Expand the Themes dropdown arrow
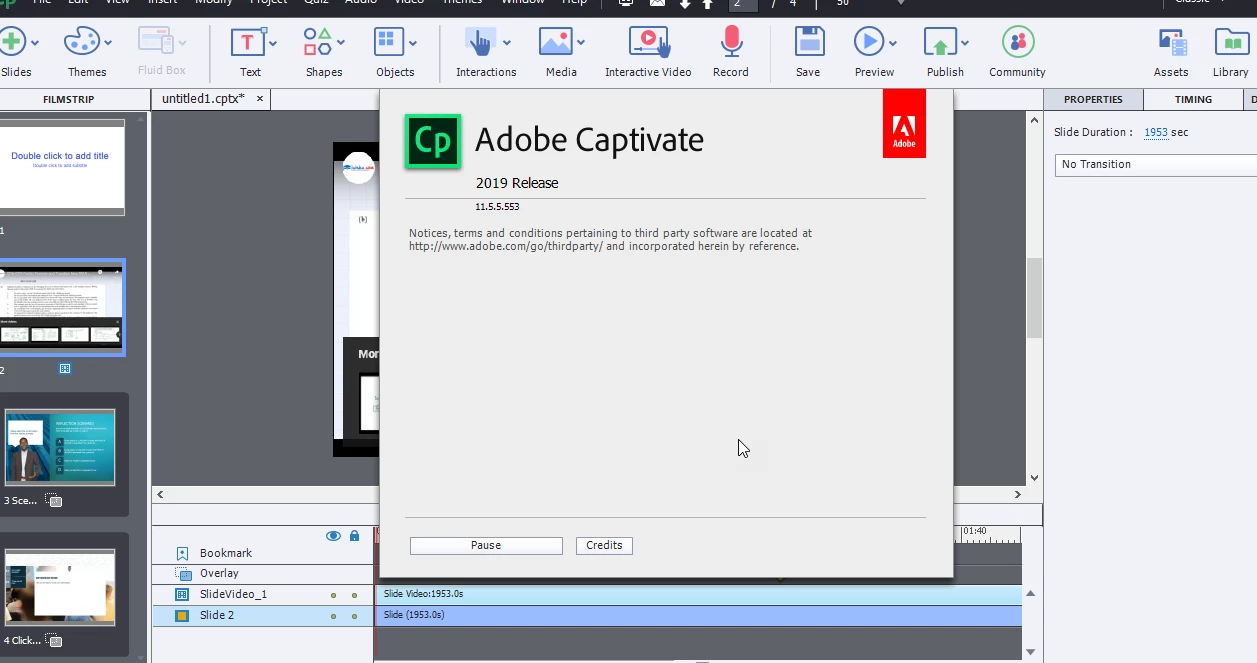Image resolution: width=1257 pixels, height=663 pixels. point(108,43)
